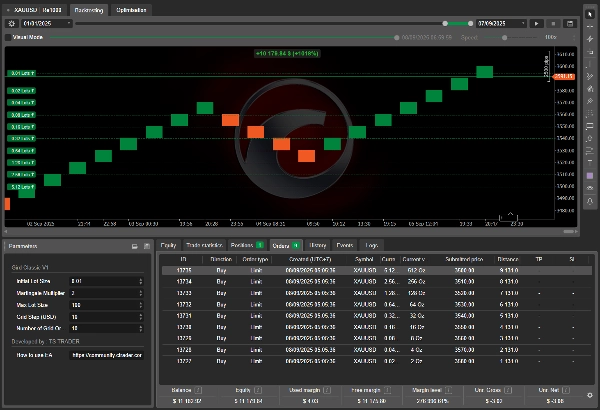Click the info icon next to Margin level

pyautogui.click(x=448, y=390)
